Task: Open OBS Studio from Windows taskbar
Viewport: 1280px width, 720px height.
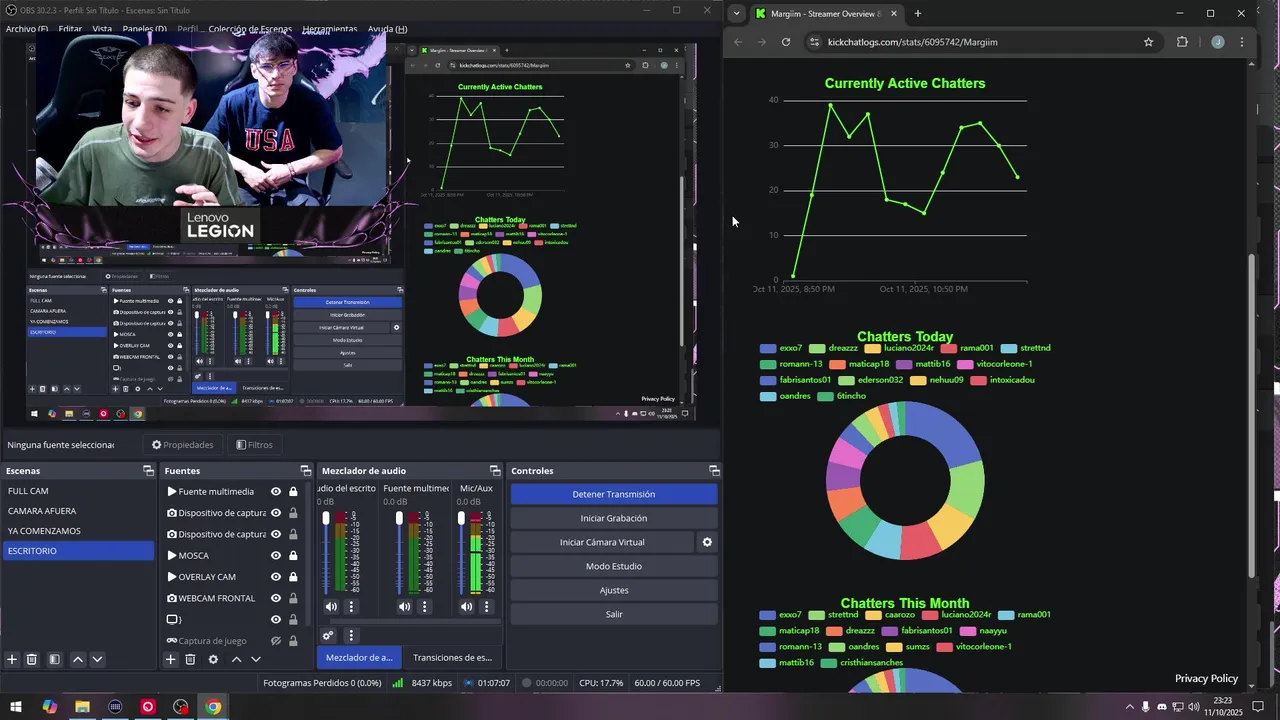Action: [180, 707]
